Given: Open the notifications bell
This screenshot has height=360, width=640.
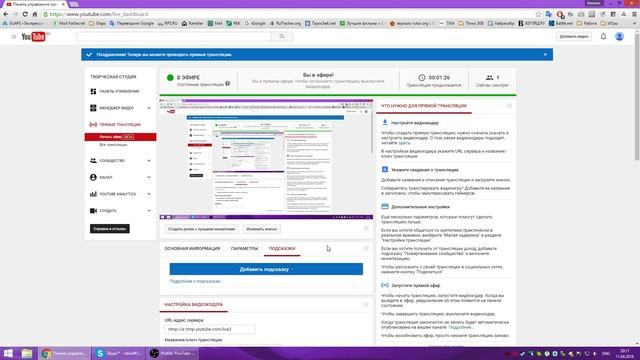Looking at the screenshot, I should pyautogui.click(x=603, y=37).
